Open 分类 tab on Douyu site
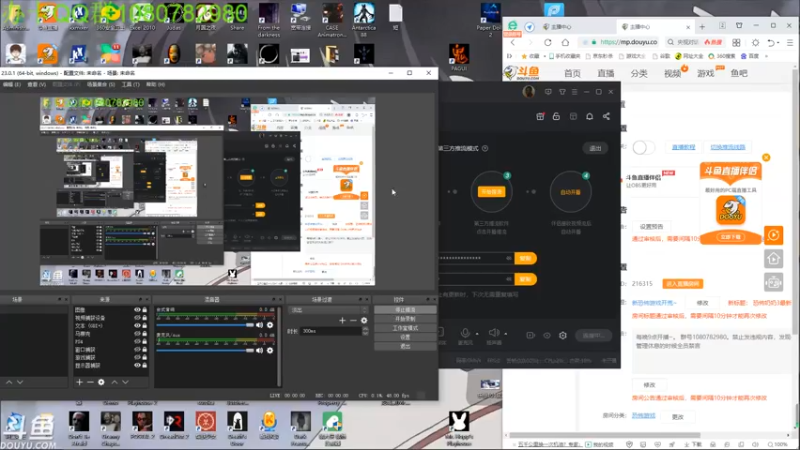This screenshot has height=450, width=800. pos(639,73)
